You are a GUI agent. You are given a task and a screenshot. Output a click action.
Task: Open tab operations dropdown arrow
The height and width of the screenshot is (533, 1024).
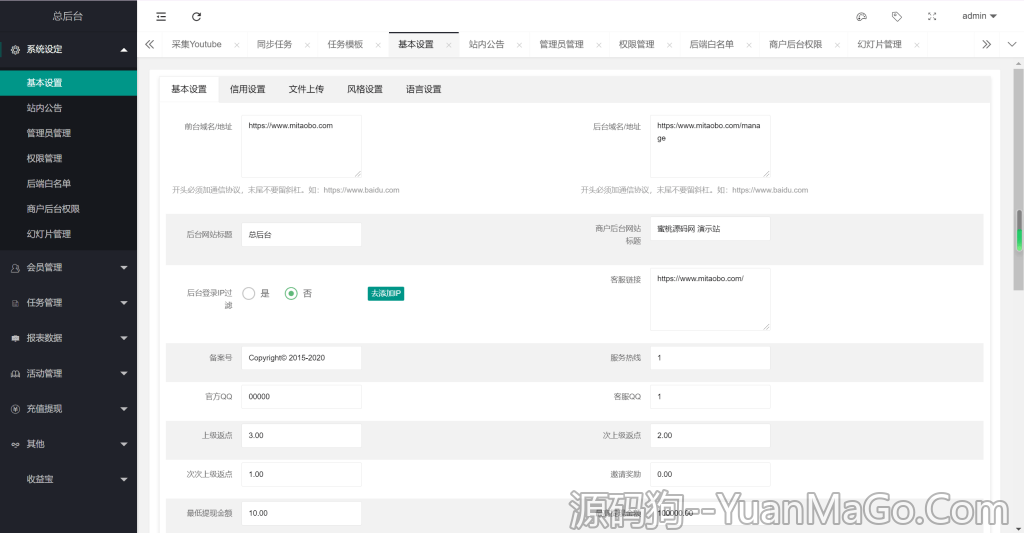[1012, 44]
